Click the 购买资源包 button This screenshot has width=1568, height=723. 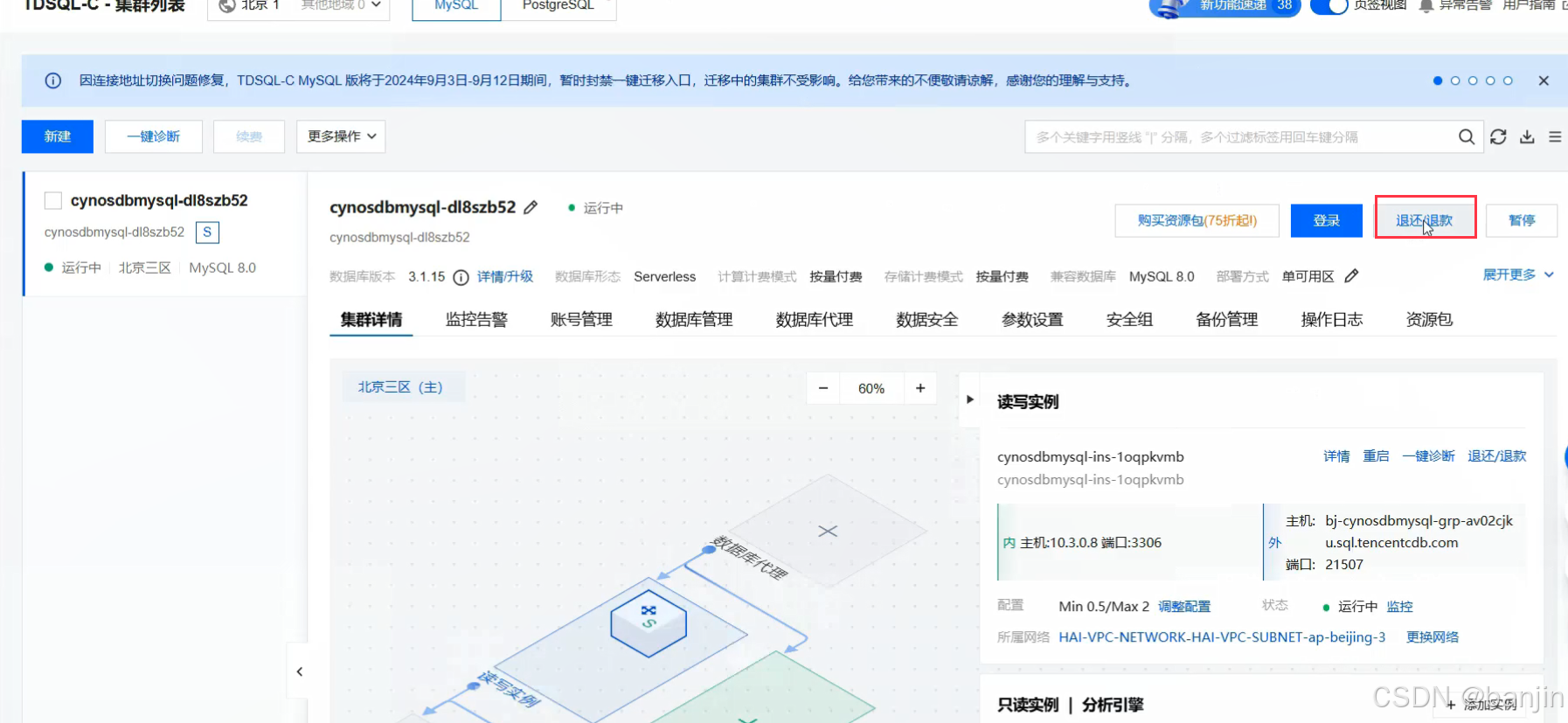[1197, 220]
